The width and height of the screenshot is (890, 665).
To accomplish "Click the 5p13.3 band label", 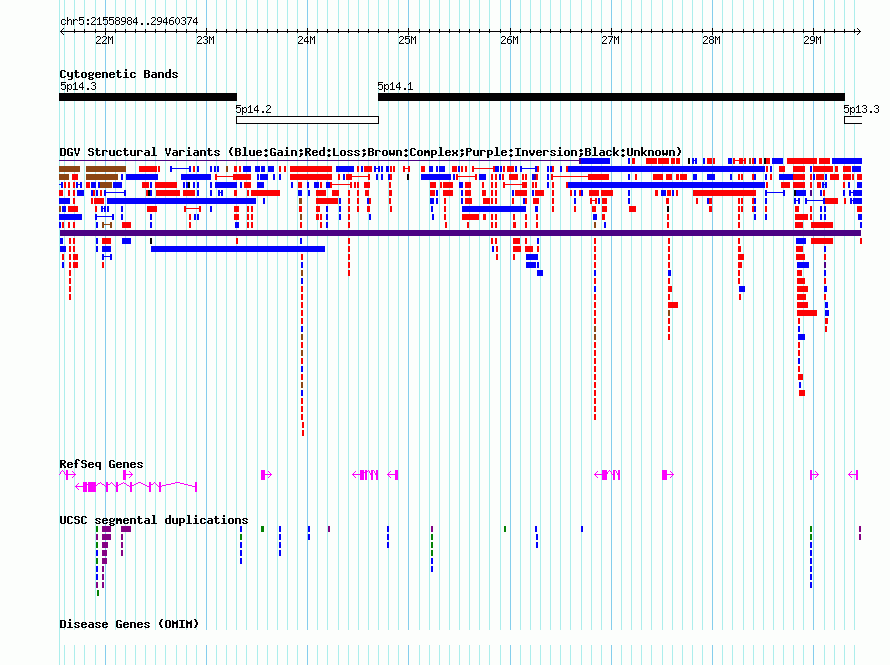I will [x=861, y=109].
